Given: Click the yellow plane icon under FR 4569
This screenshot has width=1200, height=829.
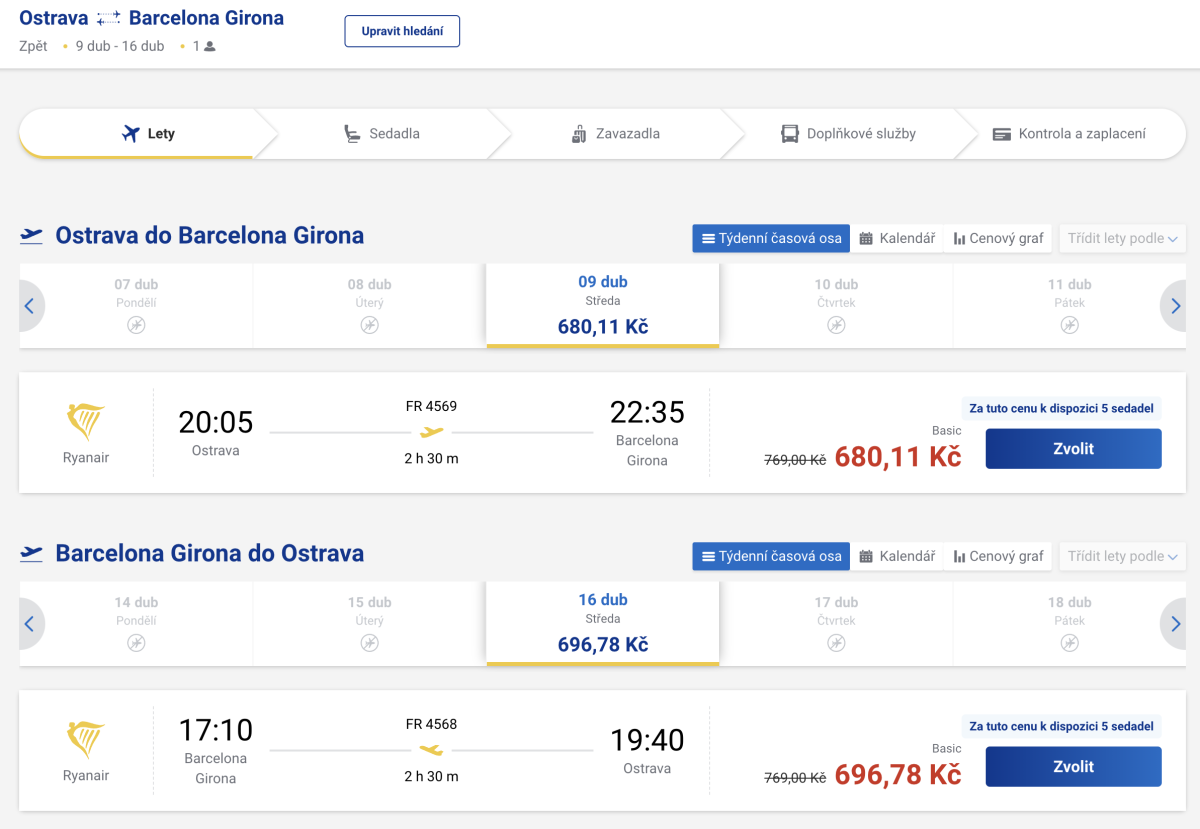Looking at the screenshot, I should (x=431, y=432).
